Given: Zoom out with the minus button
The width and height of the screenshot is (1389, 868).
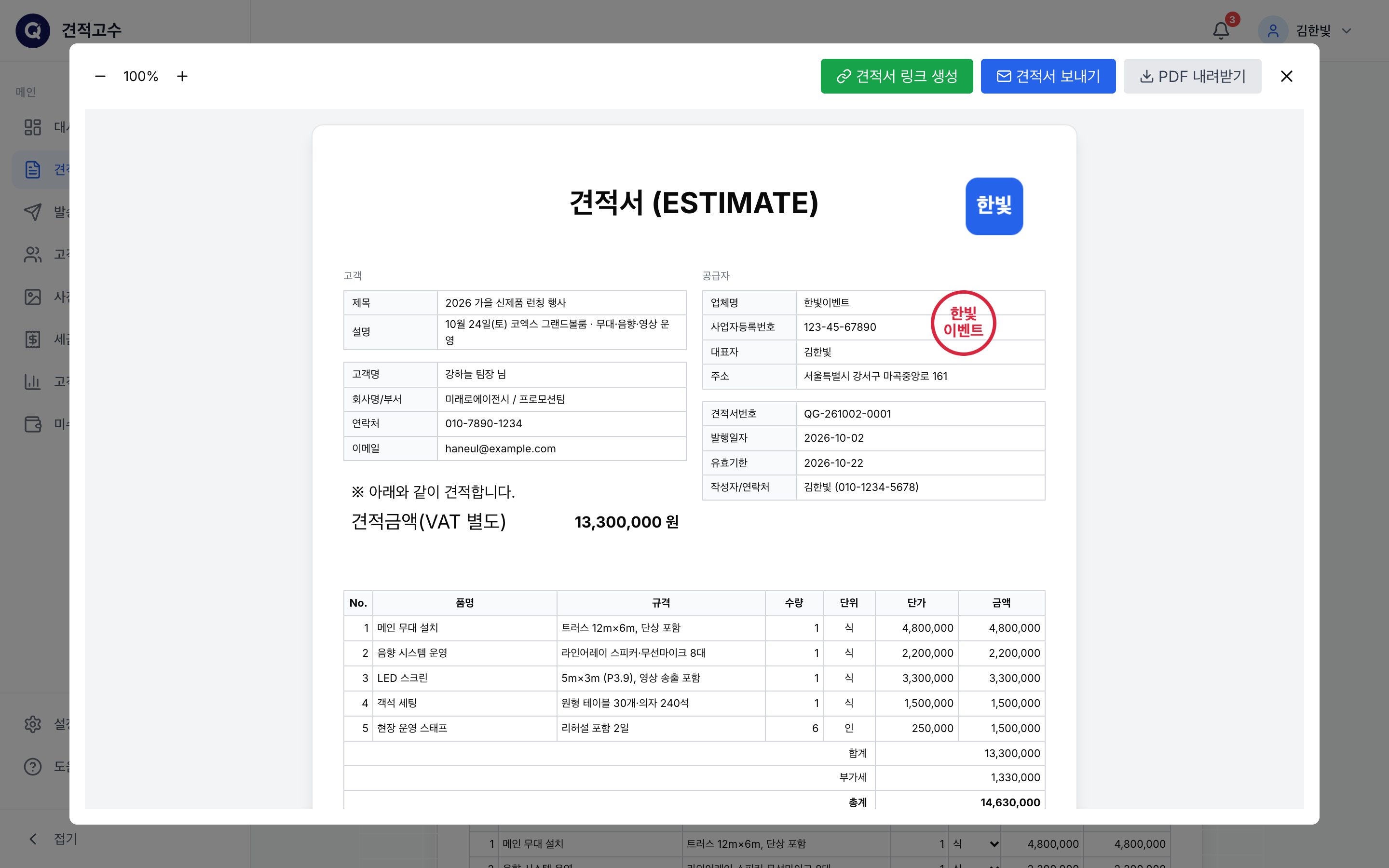Looking at the screenshot, I should [x=100, y=76].
